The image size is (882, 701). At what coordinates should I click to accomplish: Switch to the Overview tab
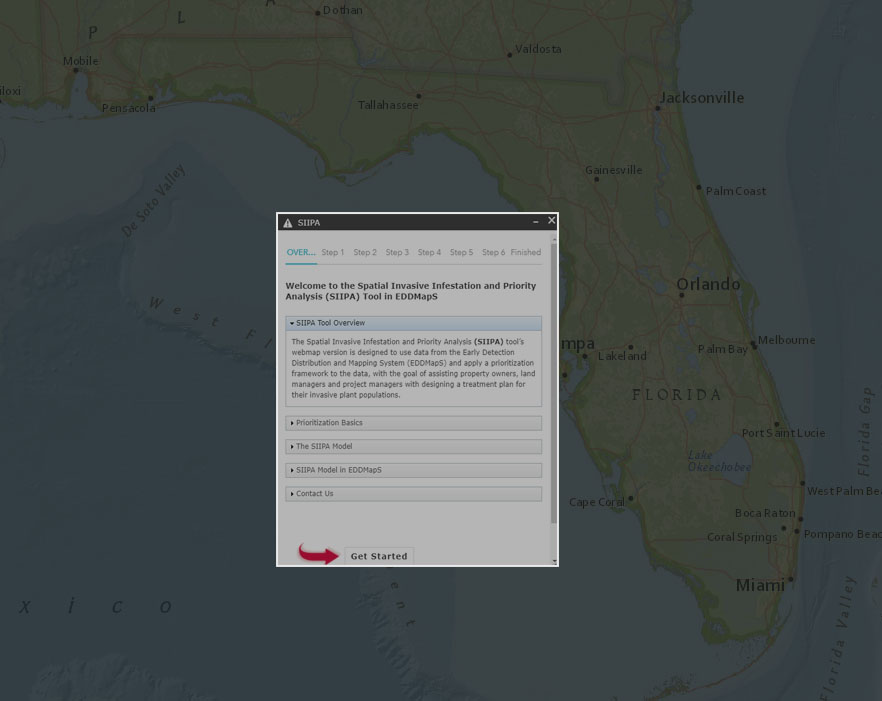coord(300,253)
